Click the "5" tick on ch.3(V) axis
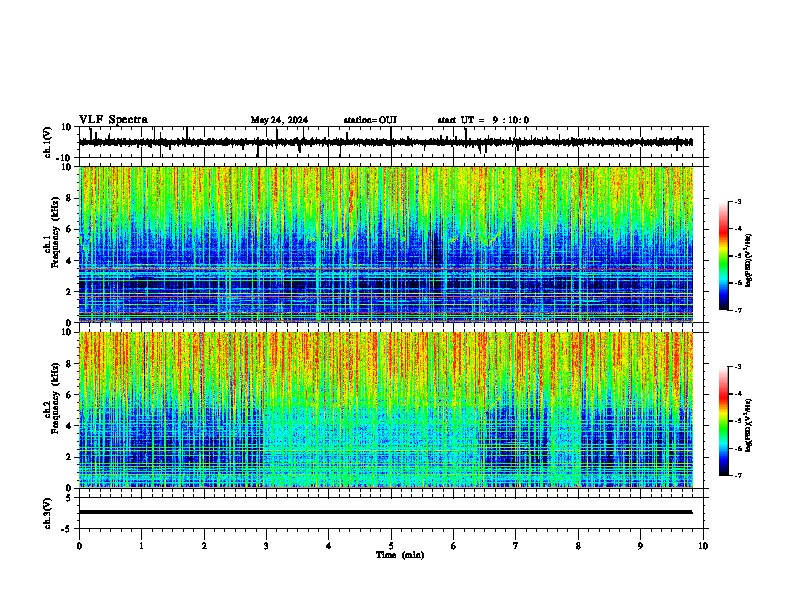This screenshot has height=612, width=792. click(x=69, y=498)
